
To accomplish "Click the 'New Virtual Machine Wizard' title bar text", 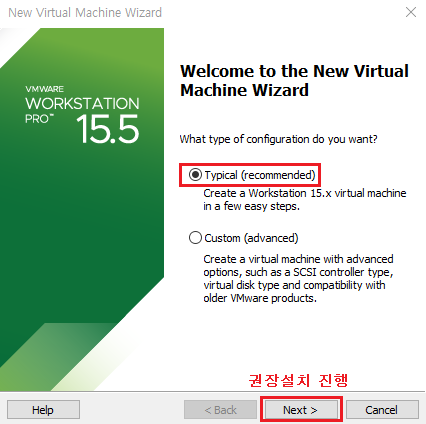I will click(85, 13).
